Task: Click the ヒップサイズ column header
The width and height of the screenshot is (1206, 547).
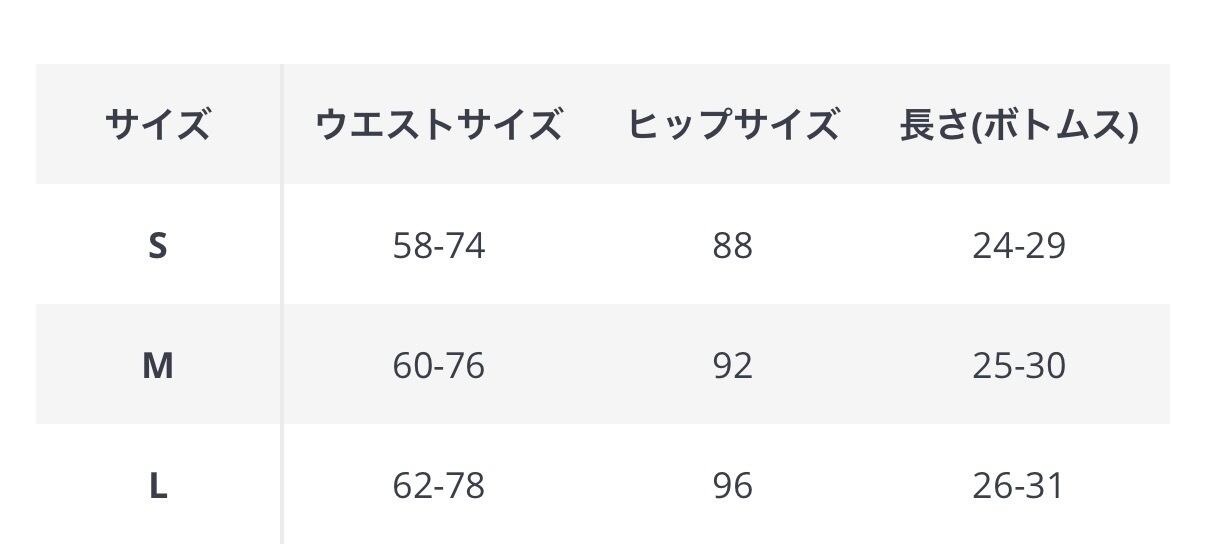Action: (732, 126)
